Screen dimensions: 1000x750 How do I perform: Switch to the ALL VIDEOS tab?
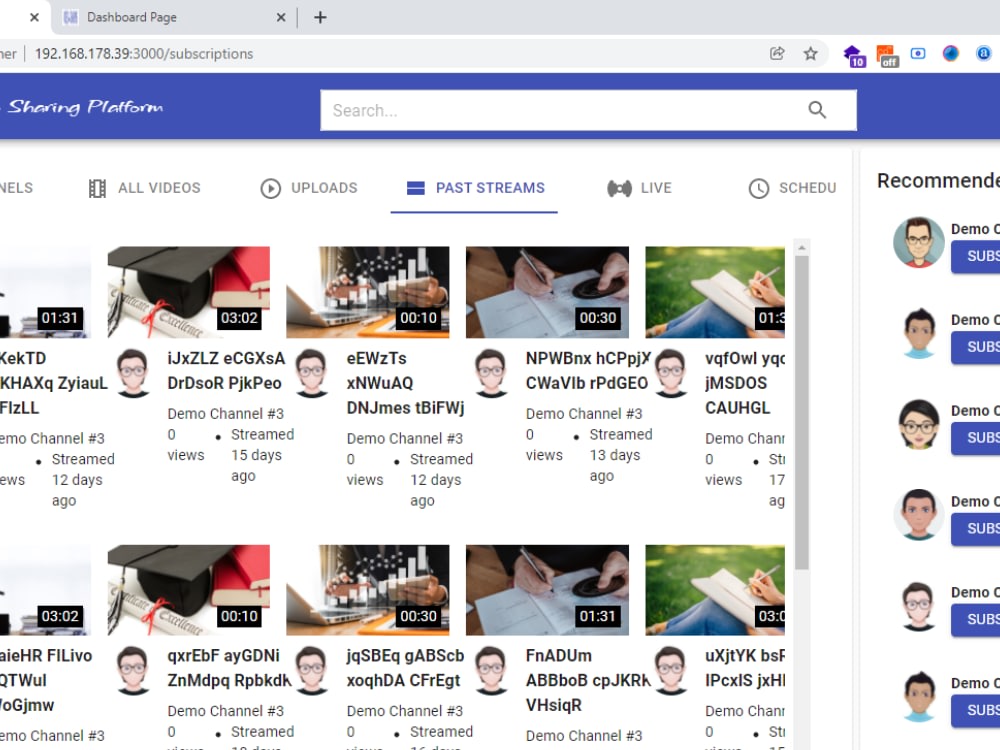click(144, 188)
